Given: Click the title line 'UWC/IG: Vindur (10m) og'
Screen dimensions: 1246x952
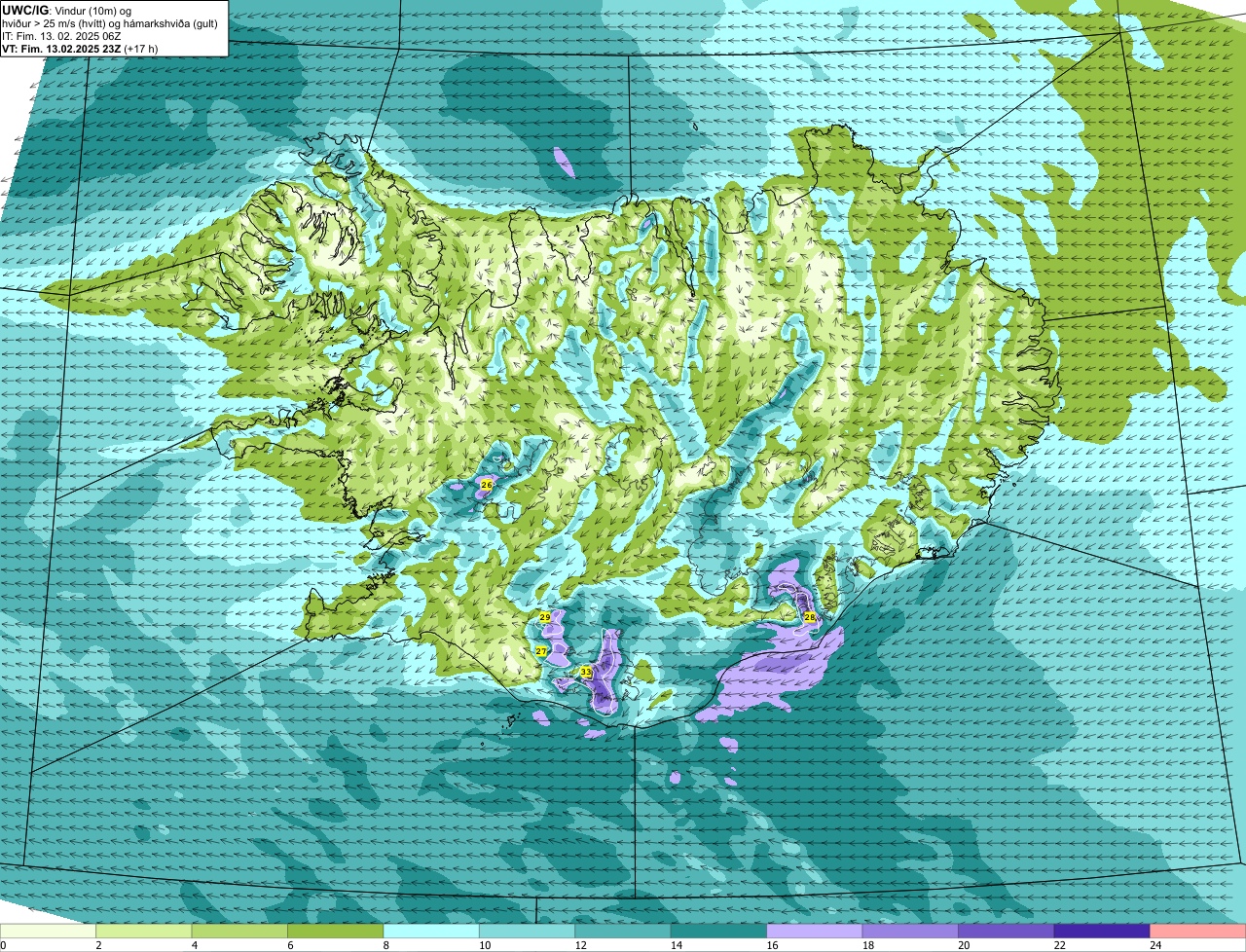Looking at the screenshot, I should [67, 10].
